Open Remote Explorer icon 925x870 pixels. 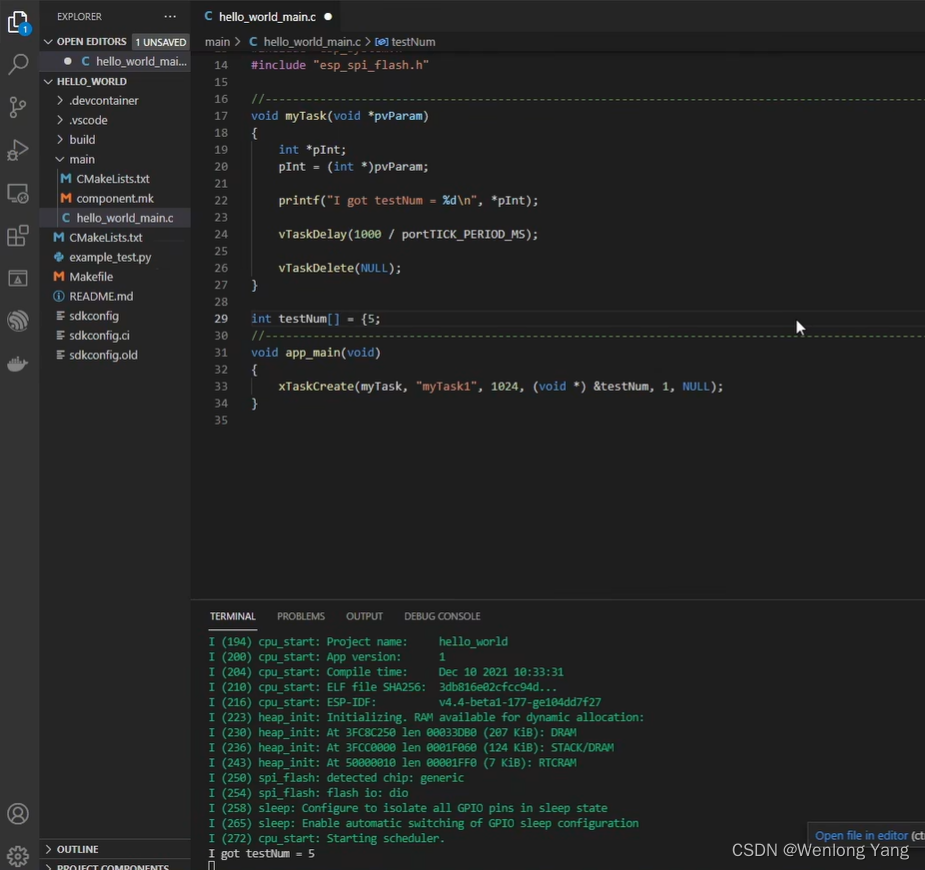pyautogui.click(x=18, y=193)
